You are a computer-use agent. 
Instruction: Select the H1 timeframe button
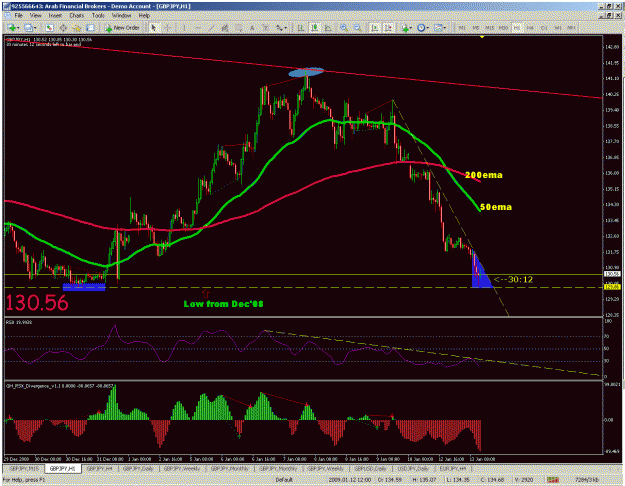(517, 28)
